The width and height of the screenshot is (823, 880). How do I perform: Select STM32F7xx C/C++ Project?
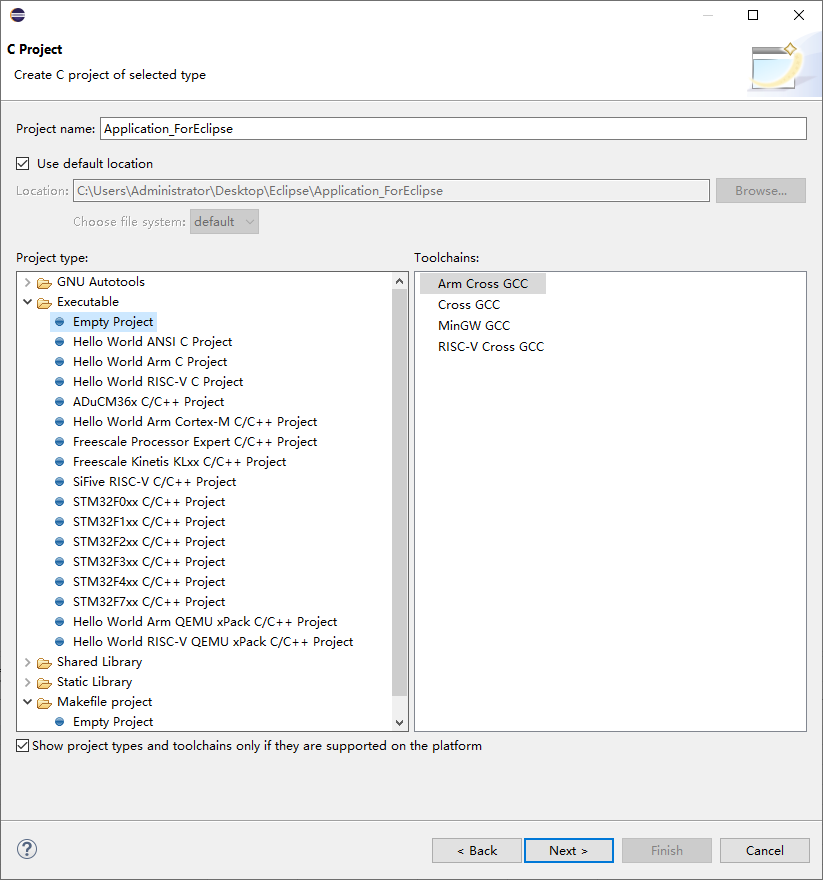pos(149,602)
